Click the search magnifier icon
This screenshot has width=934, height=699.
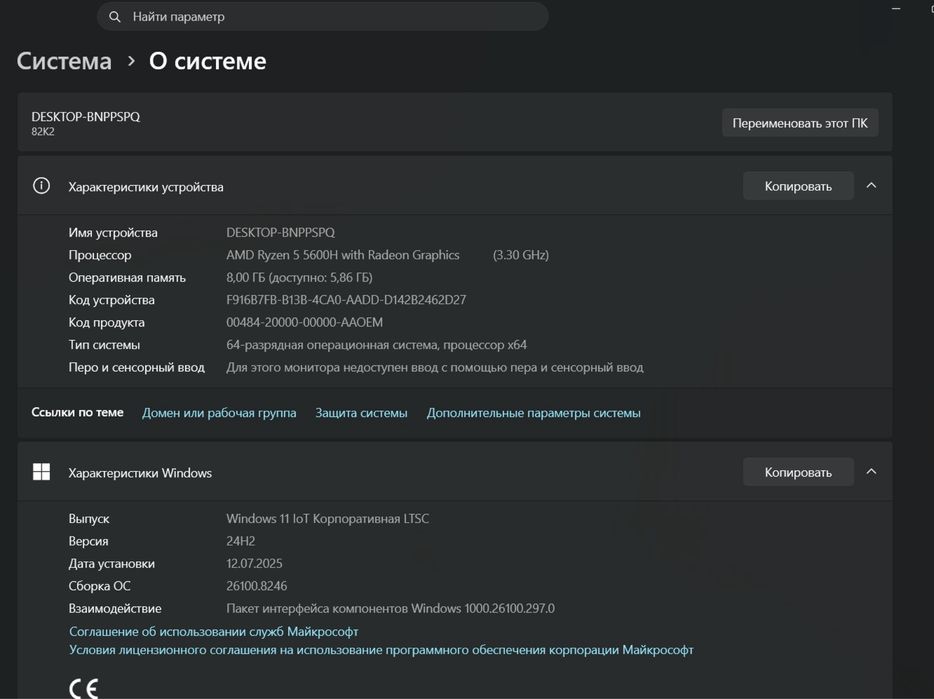coord(114,17)
